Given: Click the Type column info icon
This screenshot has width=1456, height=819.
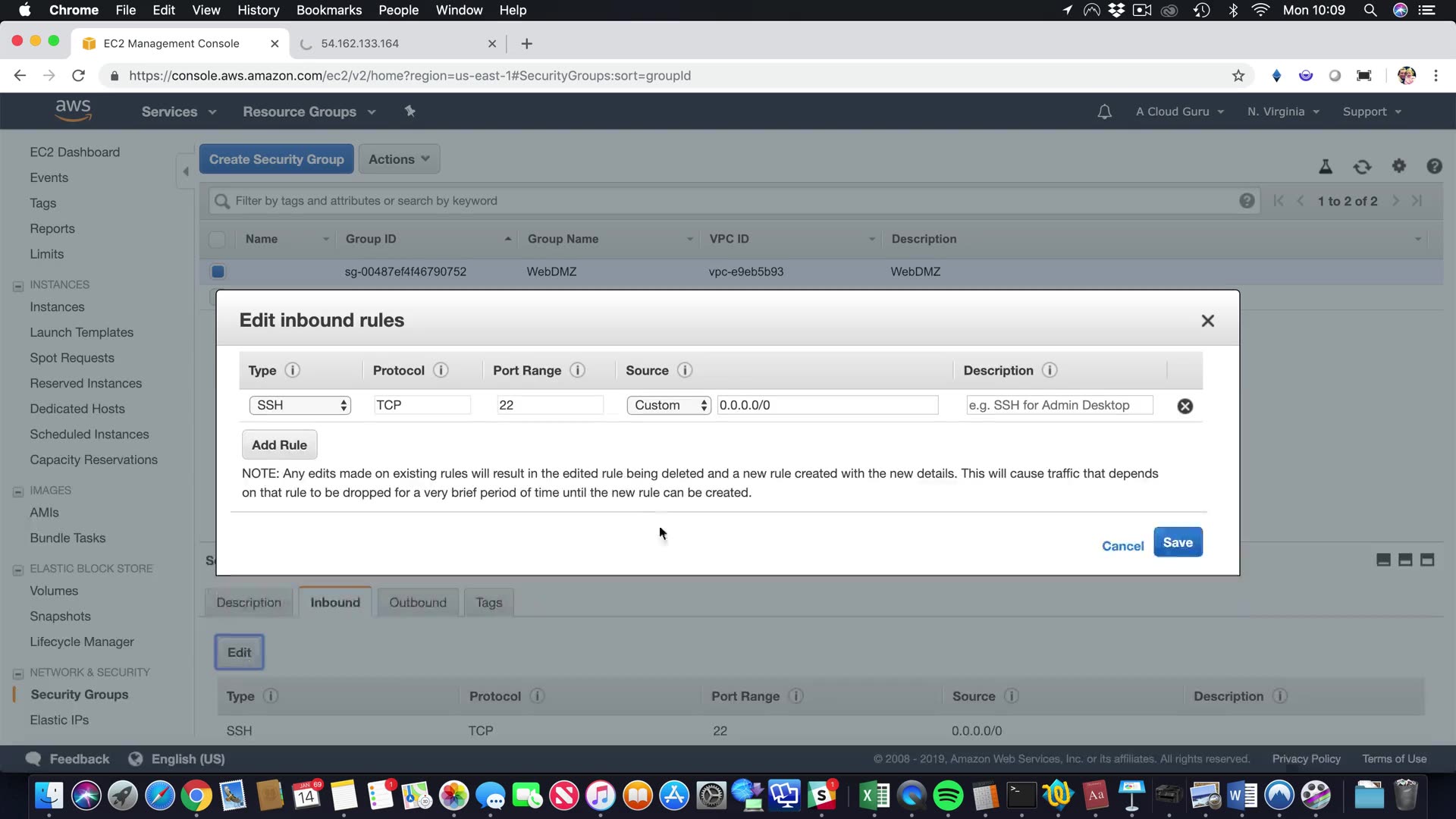Looking at the screenshot, I should (292, 370).
